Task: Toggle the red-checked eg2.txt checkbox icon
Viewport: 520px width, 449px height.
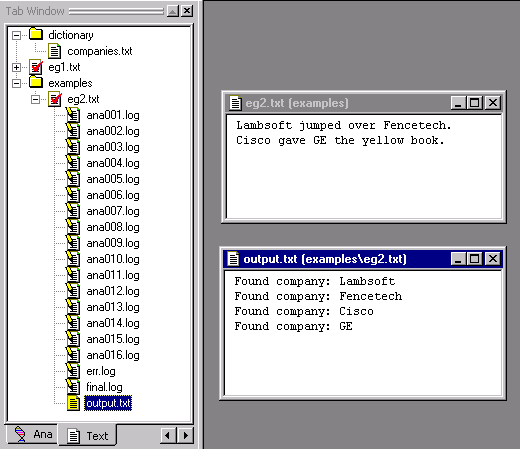Action: coord(55,99)
